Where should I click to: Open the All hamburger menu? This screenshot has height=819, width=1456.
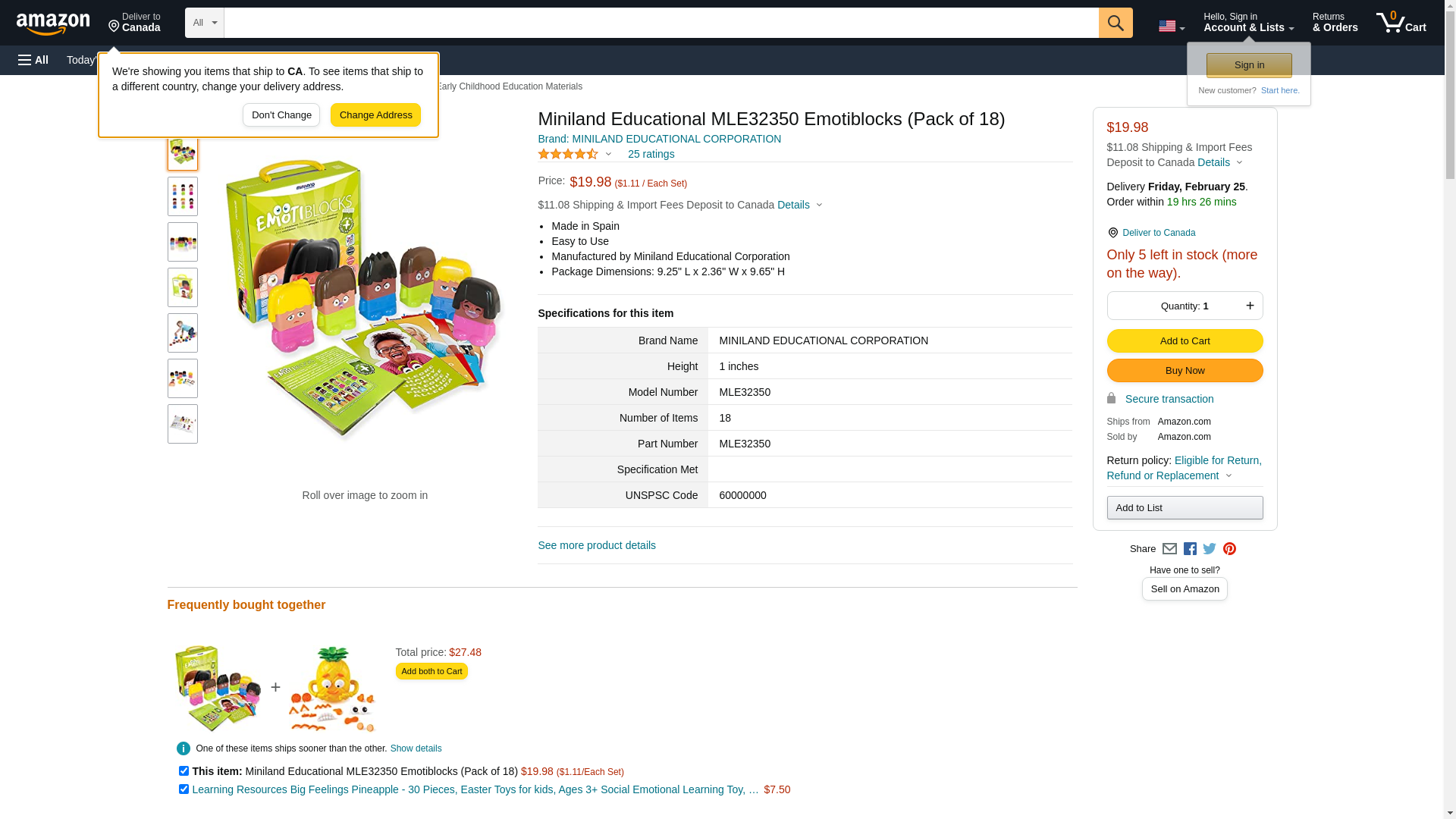tap(33, 60)
